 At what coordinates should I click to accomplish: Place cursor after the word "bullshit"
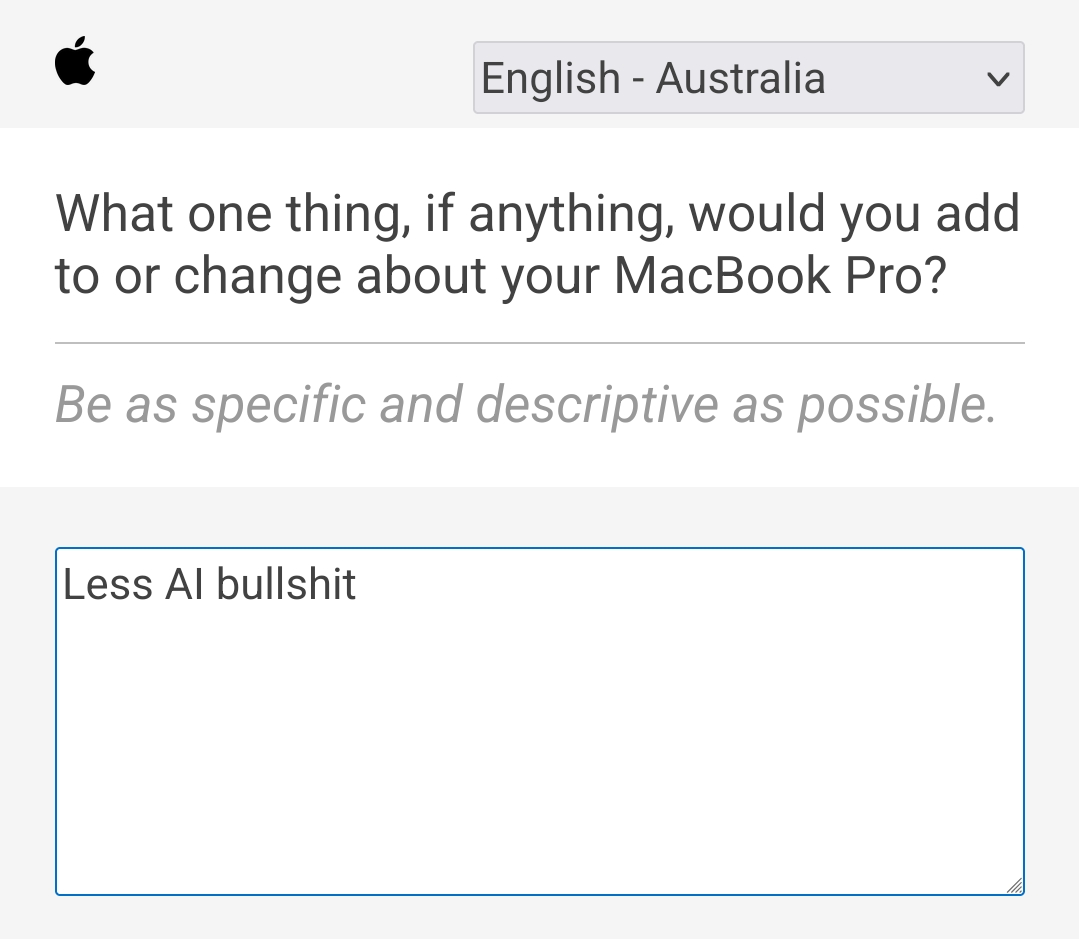pos(356,585)
